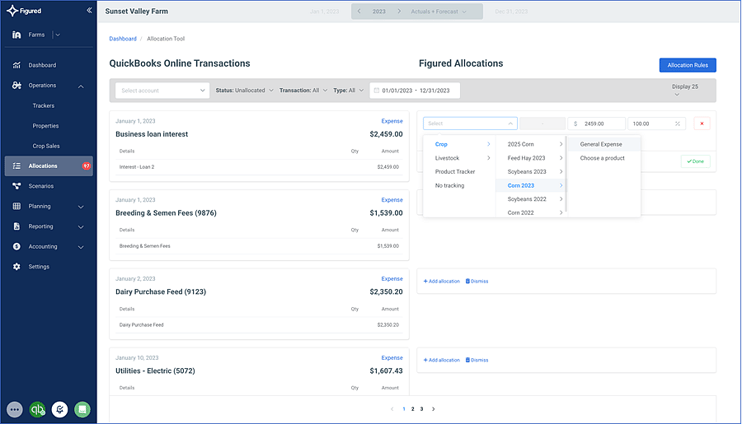Viewport: 742px width, 424px height.
Task: Open Actuals + Forecast dropdown
Action: coord(439,11)
